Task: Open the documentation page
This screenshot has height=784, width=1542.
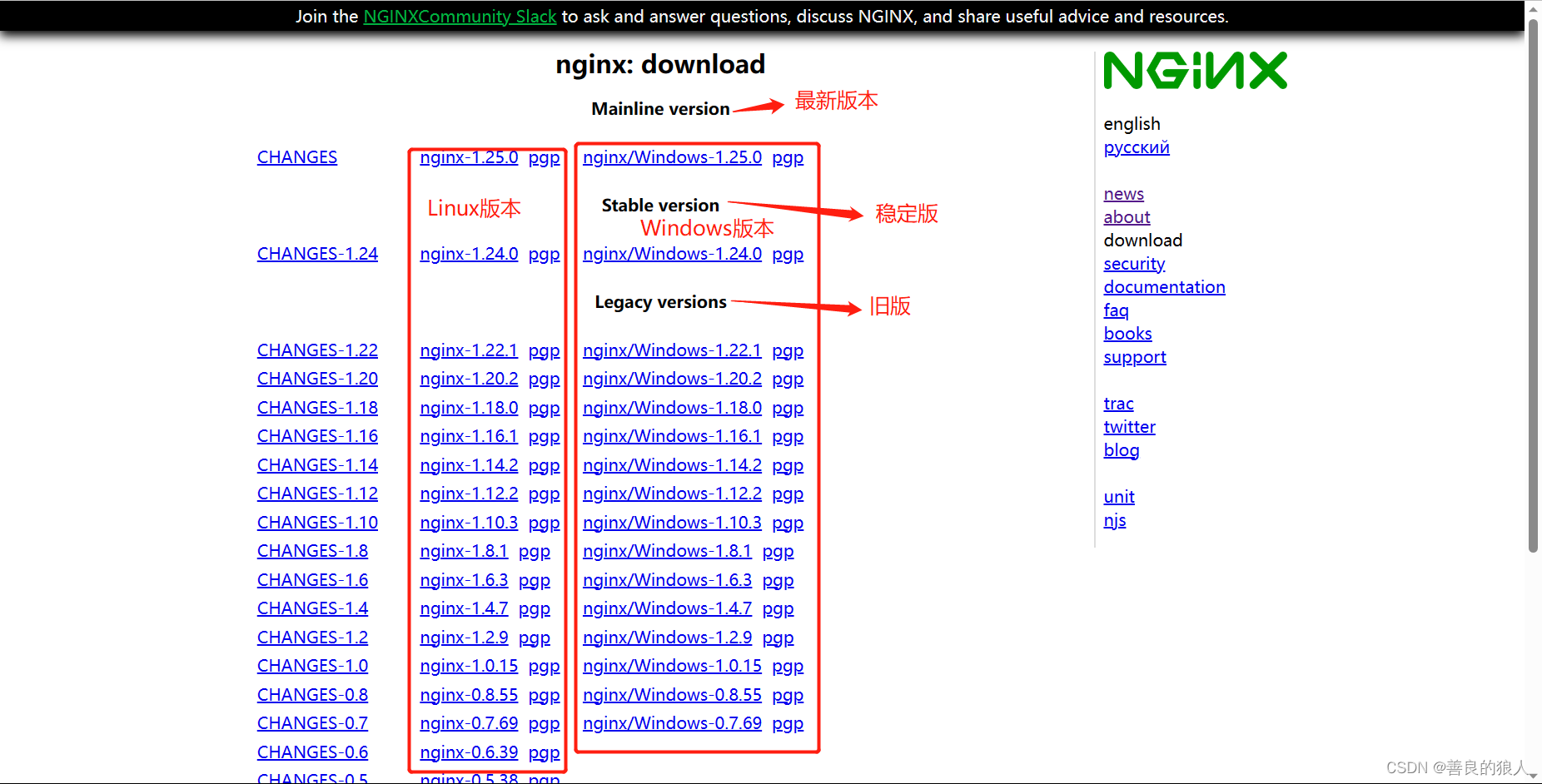Action: (1164, 287)
